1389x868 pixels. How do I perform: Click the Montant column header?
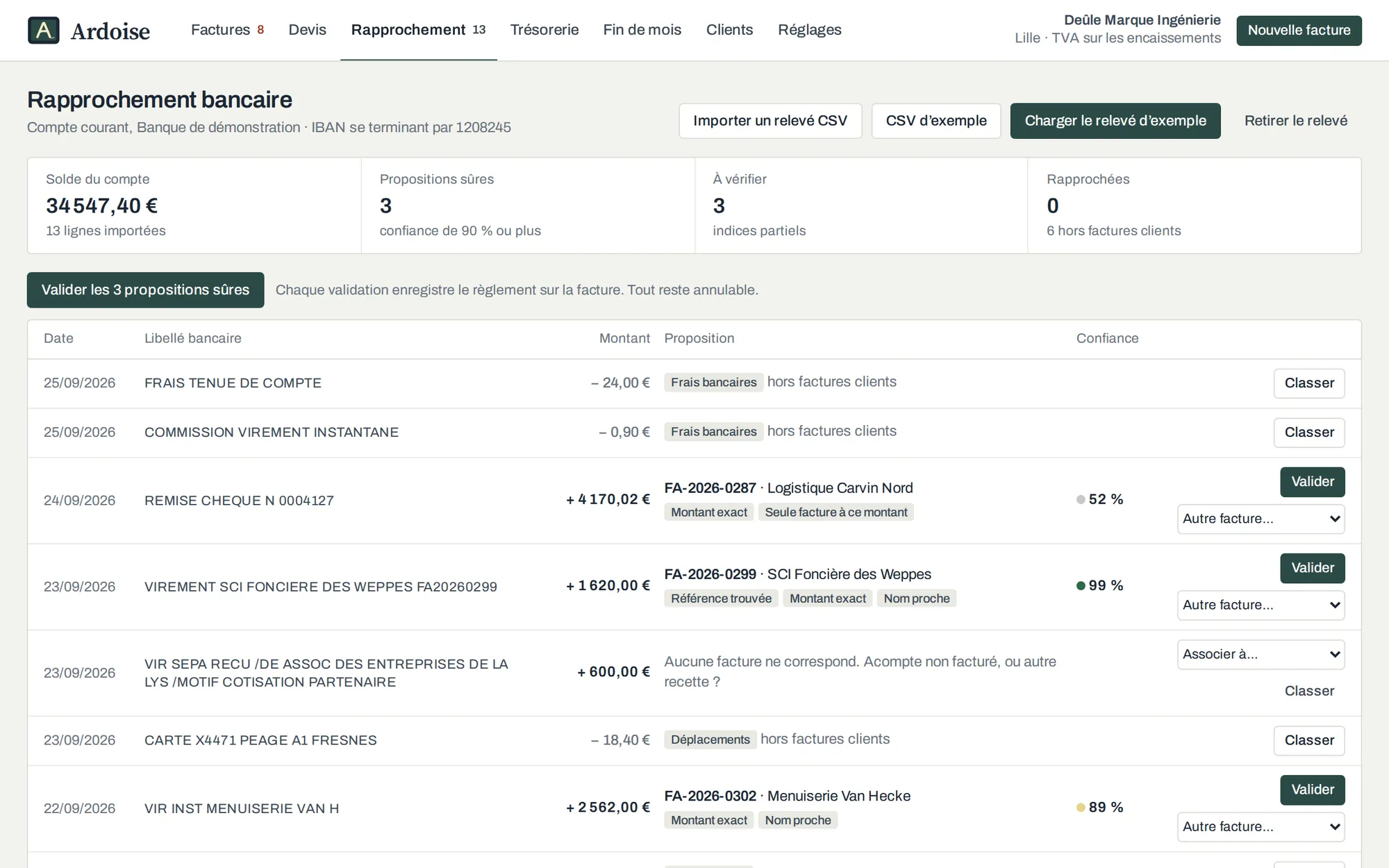(x=624, y=339)
